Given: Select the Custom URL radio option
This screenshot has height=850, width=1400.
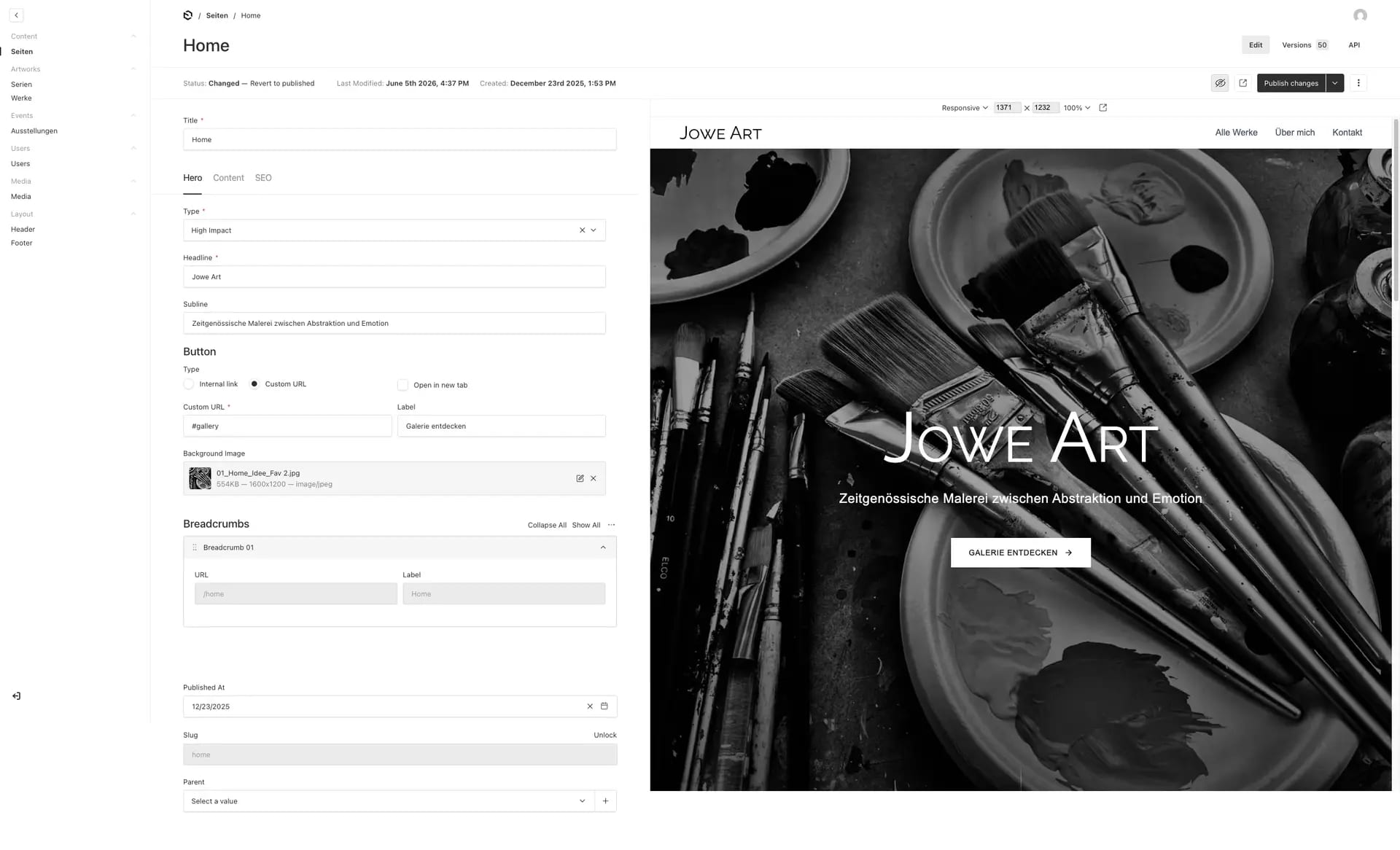Looking at the screenshot, I should pyautogui.click(x=254, y=384).
